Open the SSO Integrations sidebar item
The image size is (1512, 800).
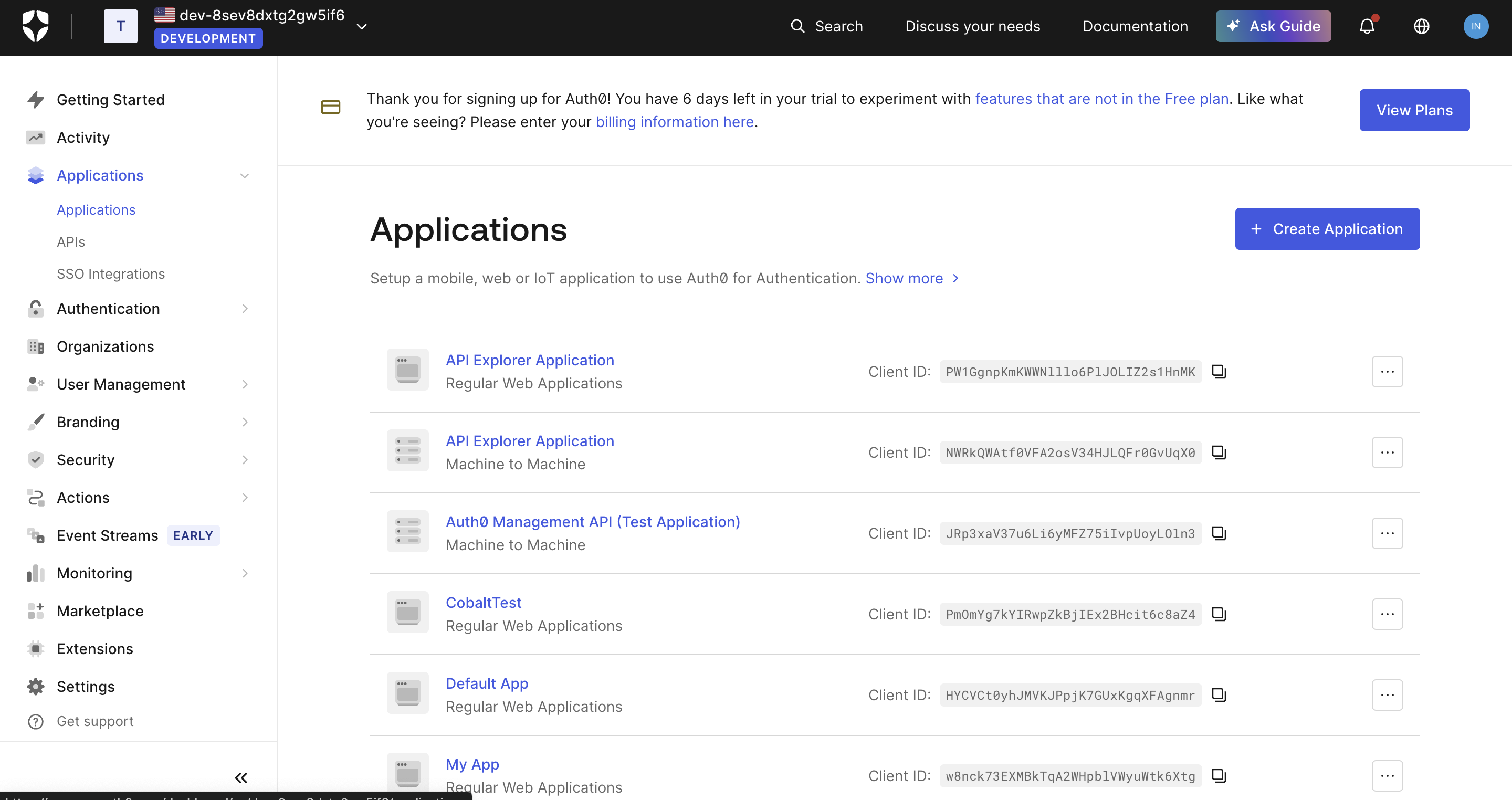coord(110,274)
